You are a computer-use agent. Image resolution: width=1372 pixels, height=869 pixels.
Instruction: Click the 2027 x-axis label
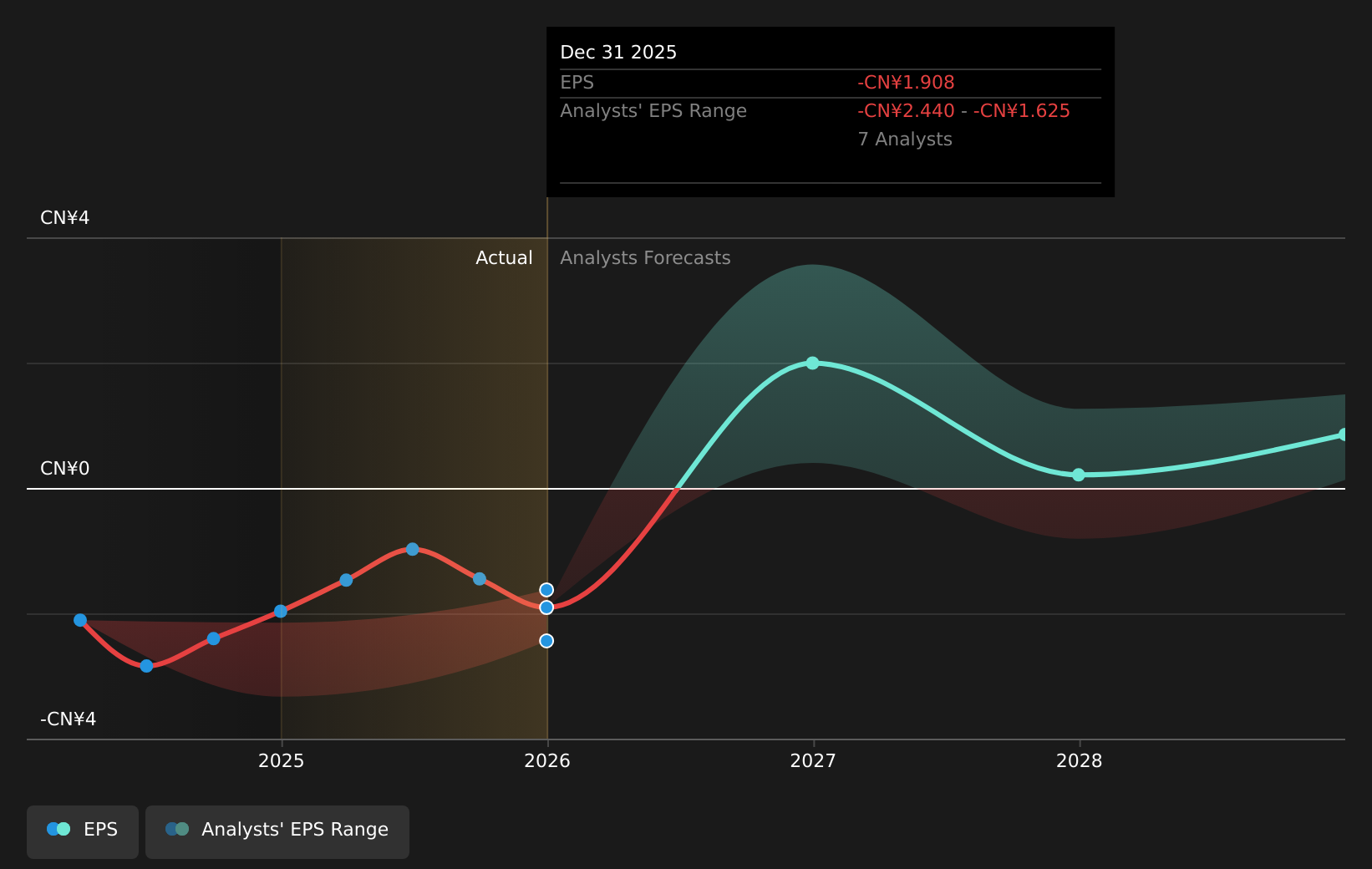click(x=813, y=760)
